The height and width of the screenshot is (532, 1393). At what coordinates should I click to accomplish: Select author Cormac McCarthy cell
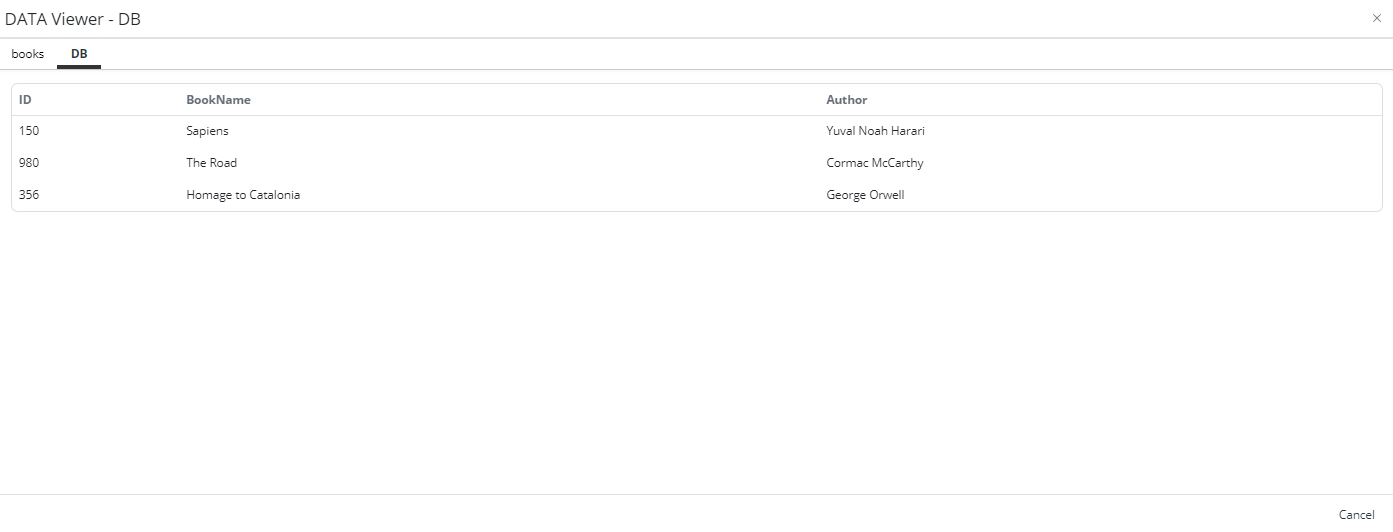[874, 163]
